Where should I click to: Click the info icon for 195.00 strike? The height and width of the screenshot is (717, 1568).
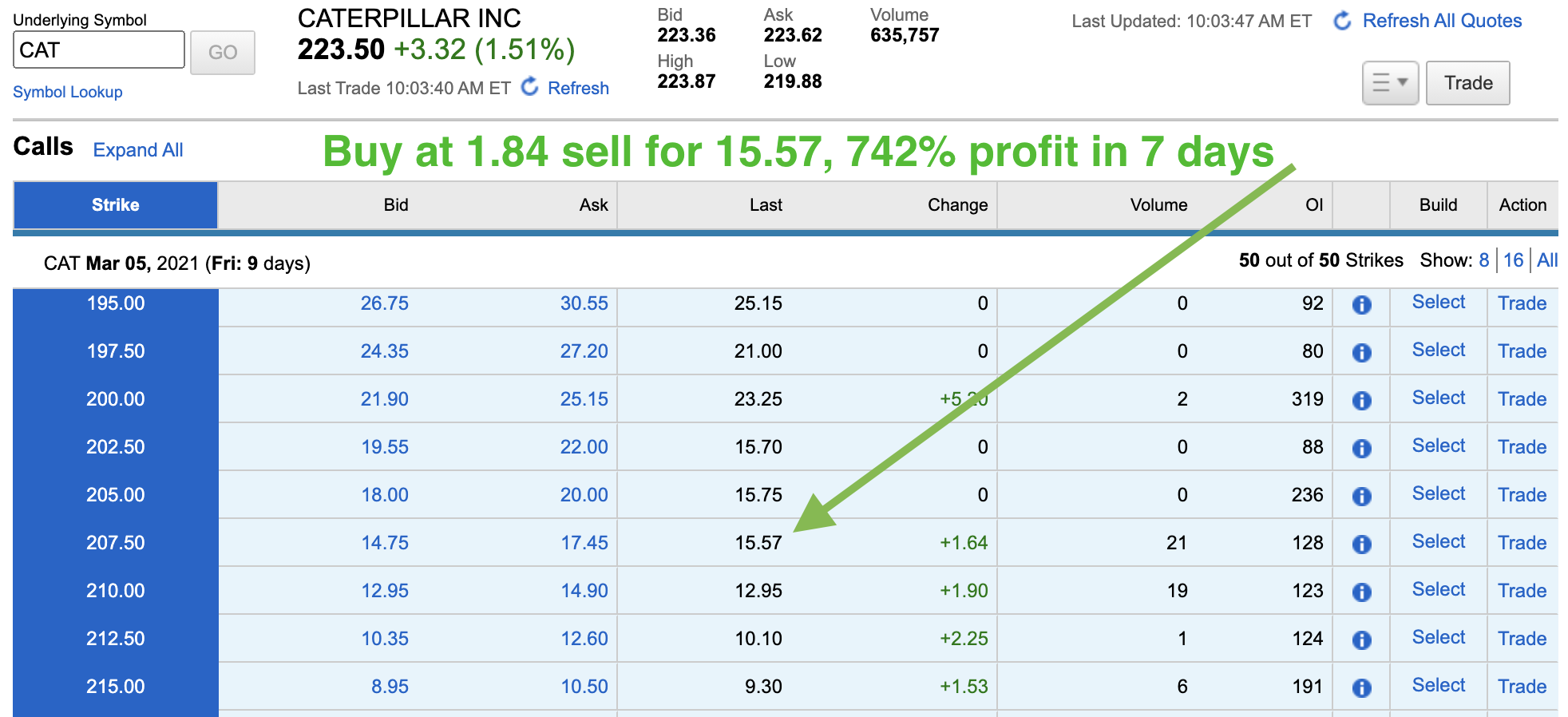pos(1361,304)
